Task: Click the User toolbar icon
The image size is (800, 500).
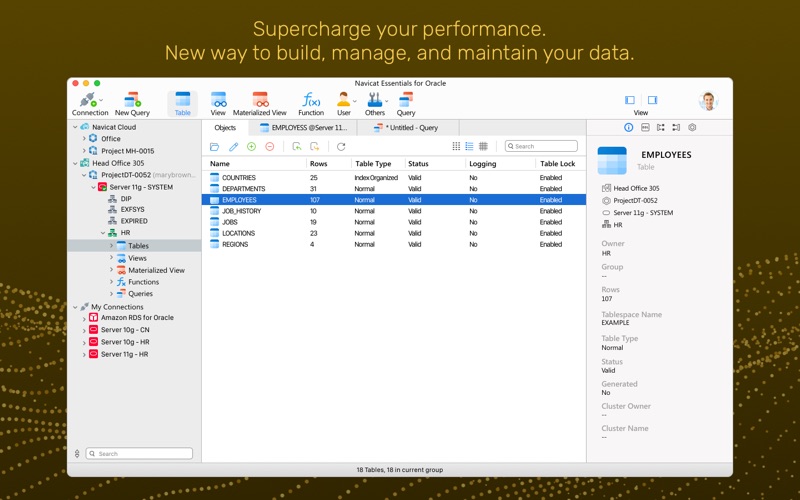Action: (x=343, y=104)
